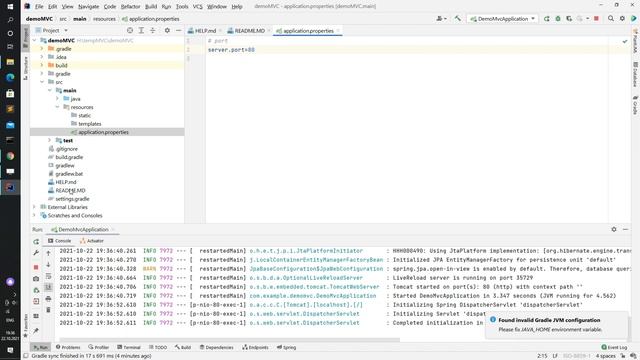Collapse the resources folder

[57, 107]
